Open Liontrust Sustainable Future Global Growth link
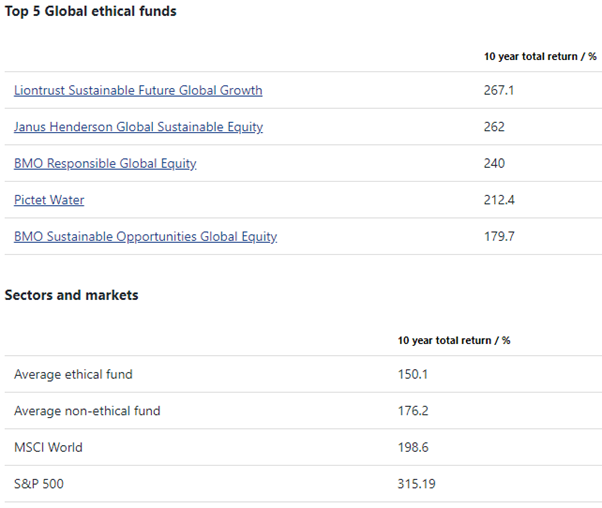Screen dimensions: 602x508 click(138, 90)
